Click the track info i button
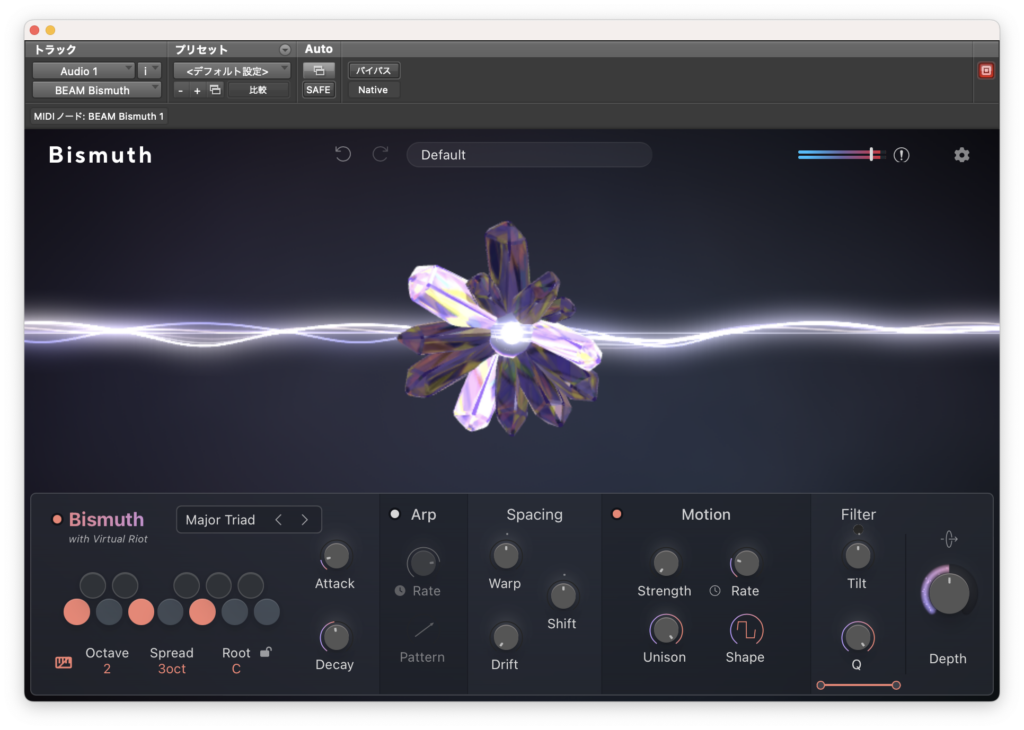Viewport: 1024px width, 730px height. (150, 71)
